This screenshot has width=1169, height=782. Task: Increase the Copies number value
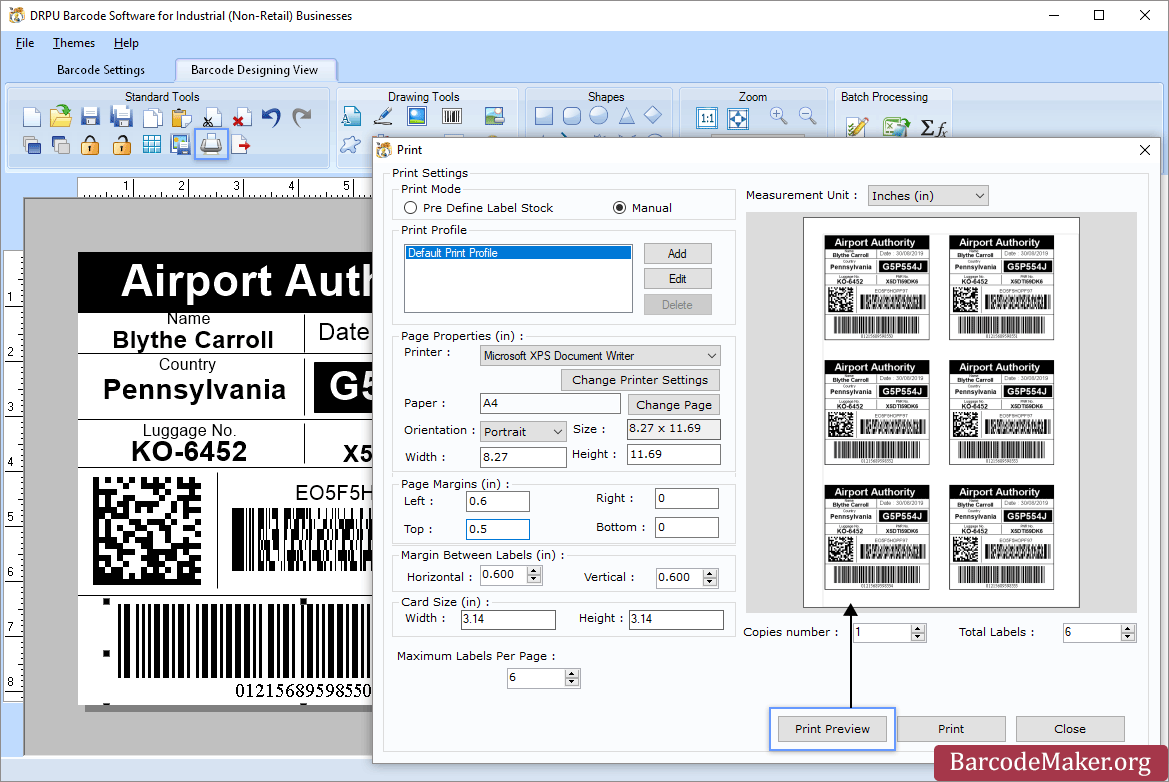point(918,628)
